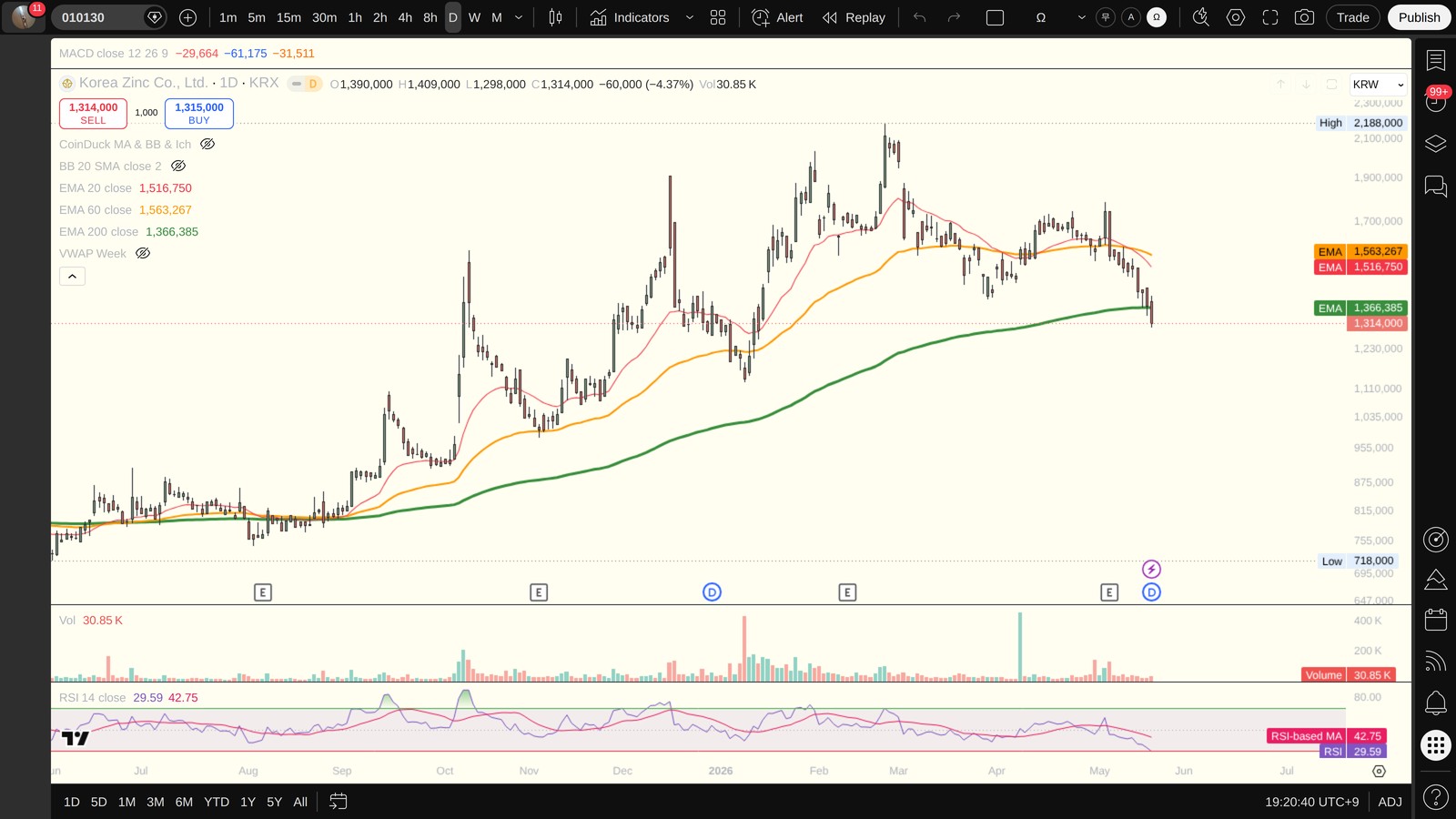The width and height of the screenshot is (1456, 819).
Task: Create an Alert
Action: coord(778,17)
